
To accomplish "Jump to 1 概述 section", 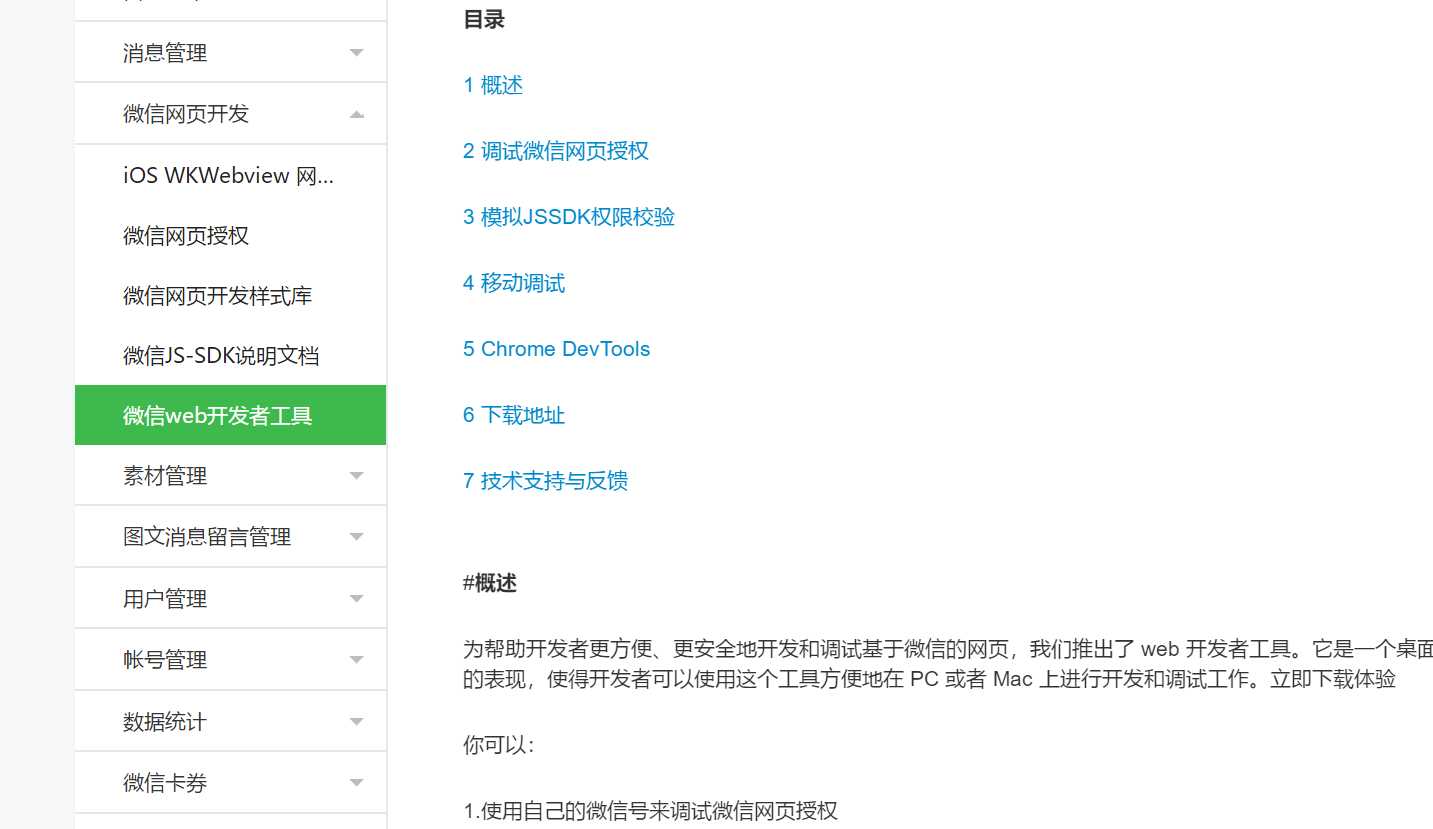I will tap(493, 85).
